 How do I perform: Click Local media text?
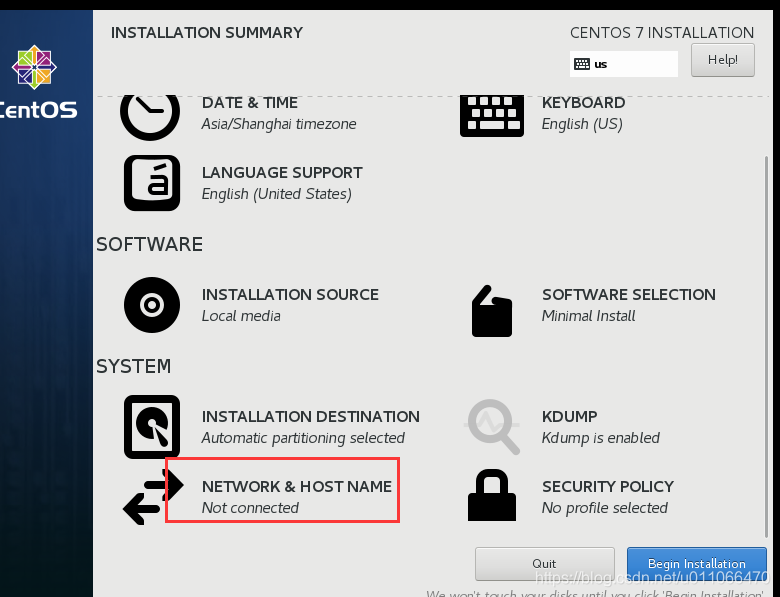point(241,316)
